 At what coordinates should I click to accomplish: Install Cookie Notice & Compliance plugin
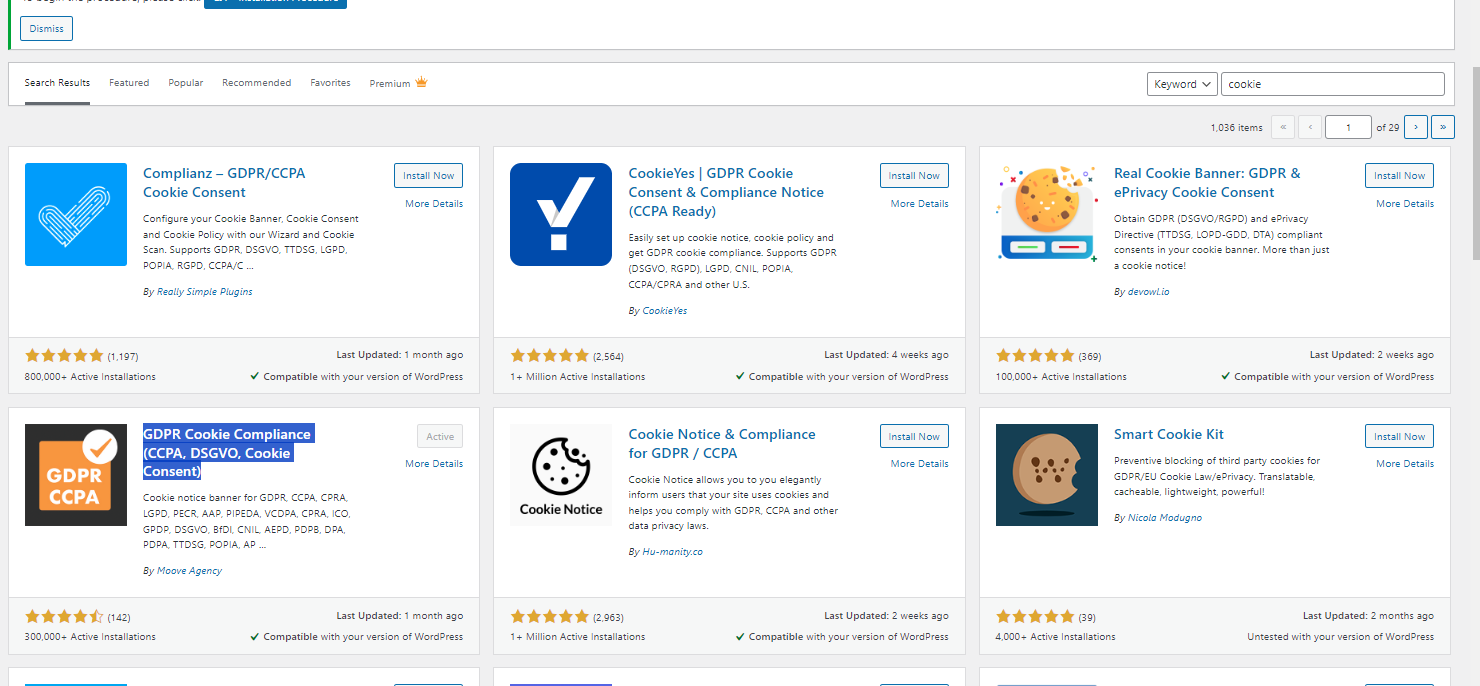coord(914,436)
